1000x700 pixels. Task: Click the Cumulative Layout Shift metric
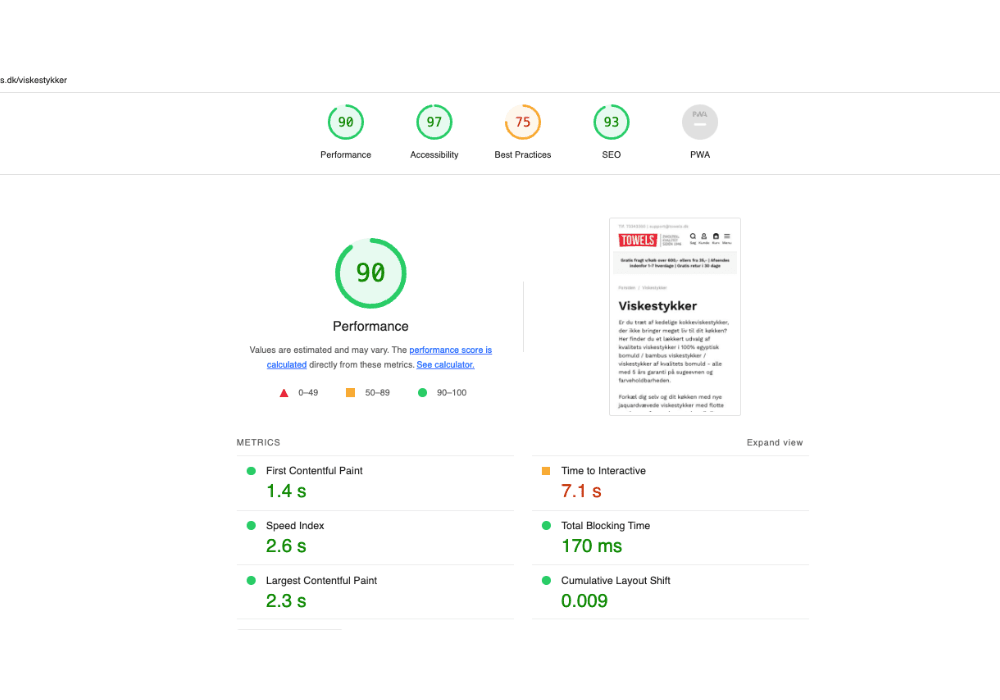click(x=615, y=581)
